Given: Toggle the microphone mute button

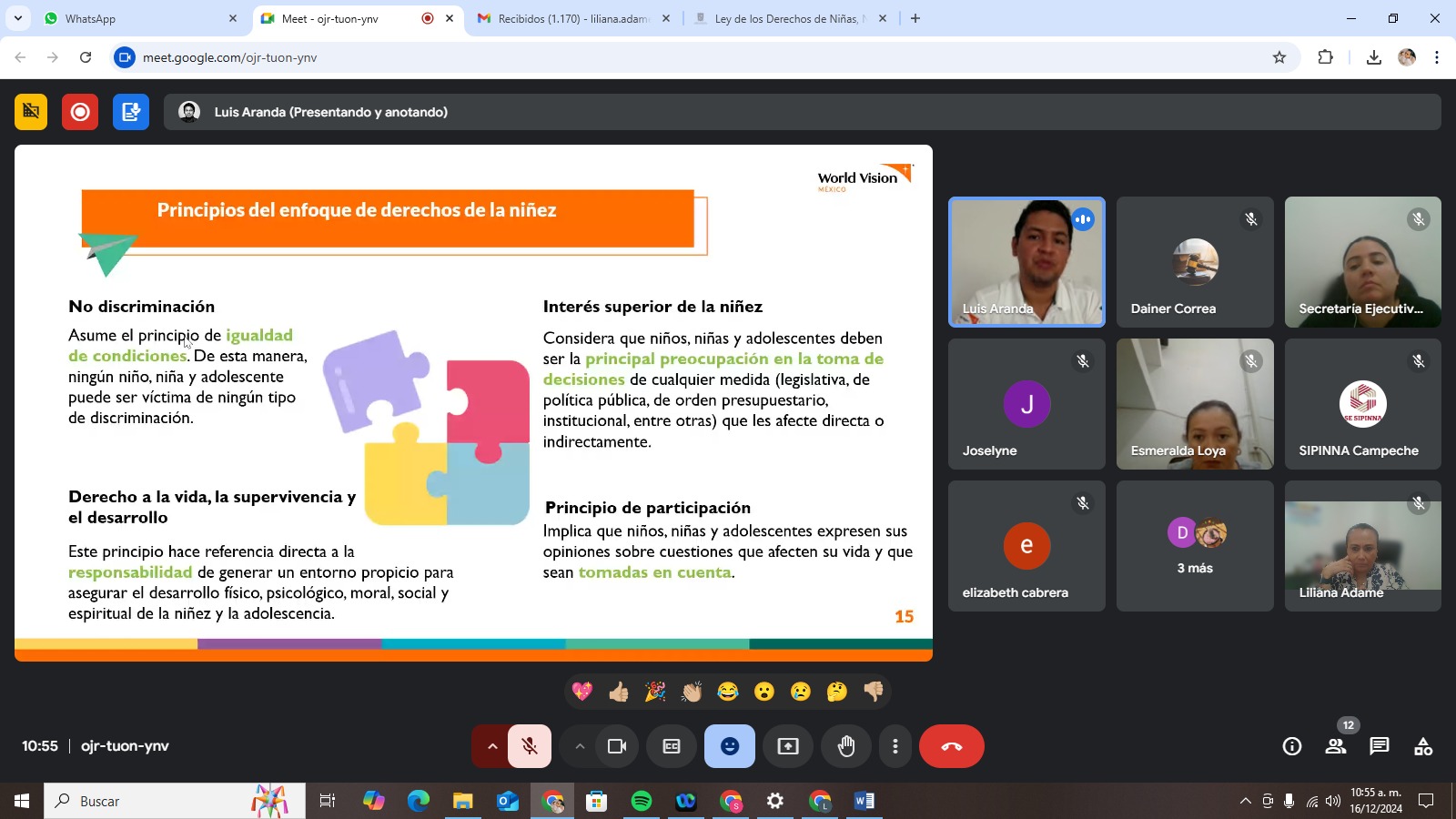Looking at the screenshot, I should (530, 746).
